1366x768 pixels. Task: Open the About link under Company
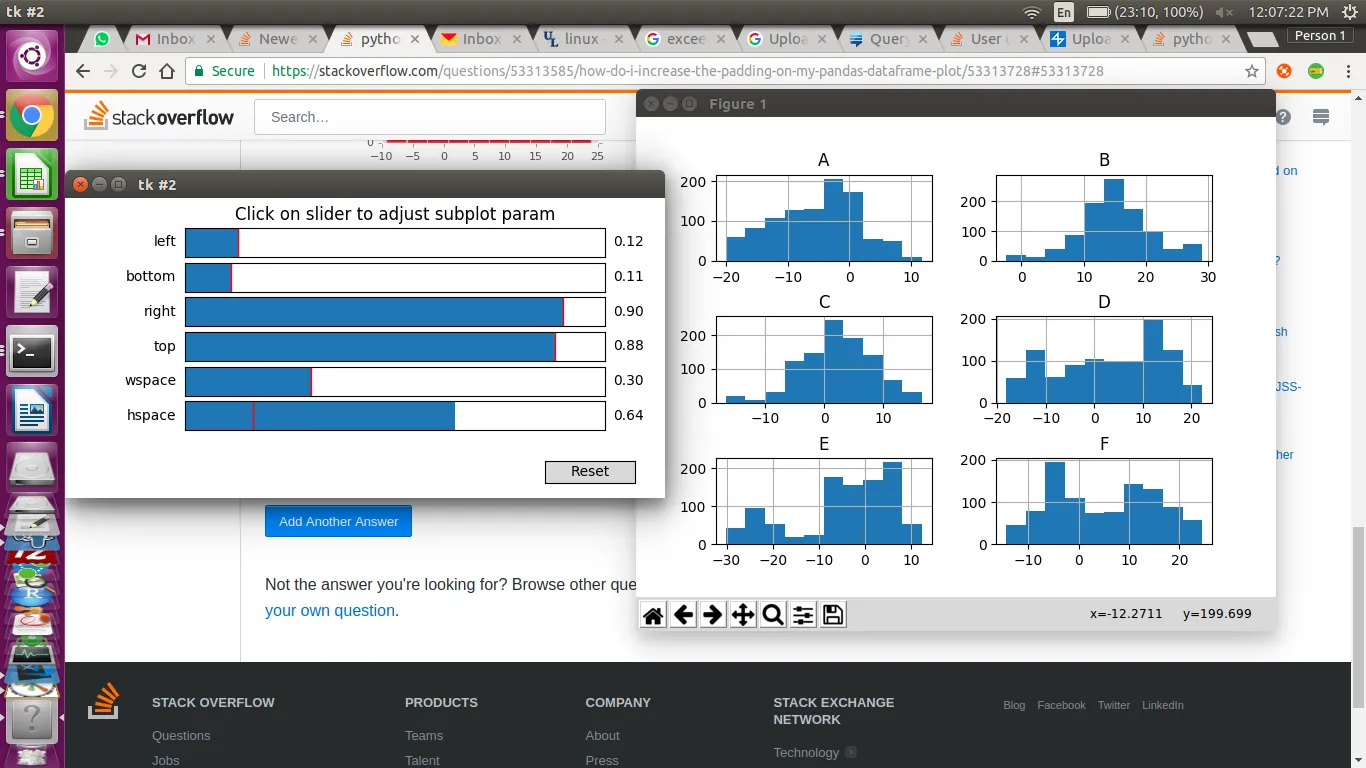[x=602, y=735]
